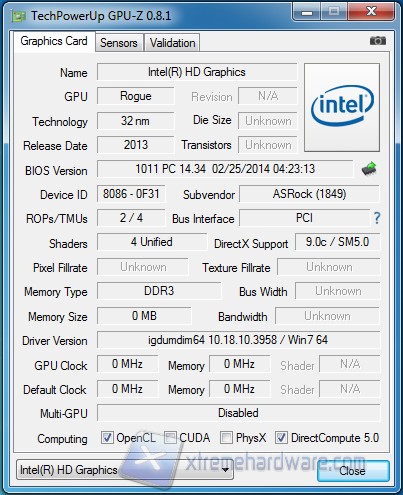Screen dimensions: 403x495
Task: Close the window with the X button
Action: pos(371,12)
